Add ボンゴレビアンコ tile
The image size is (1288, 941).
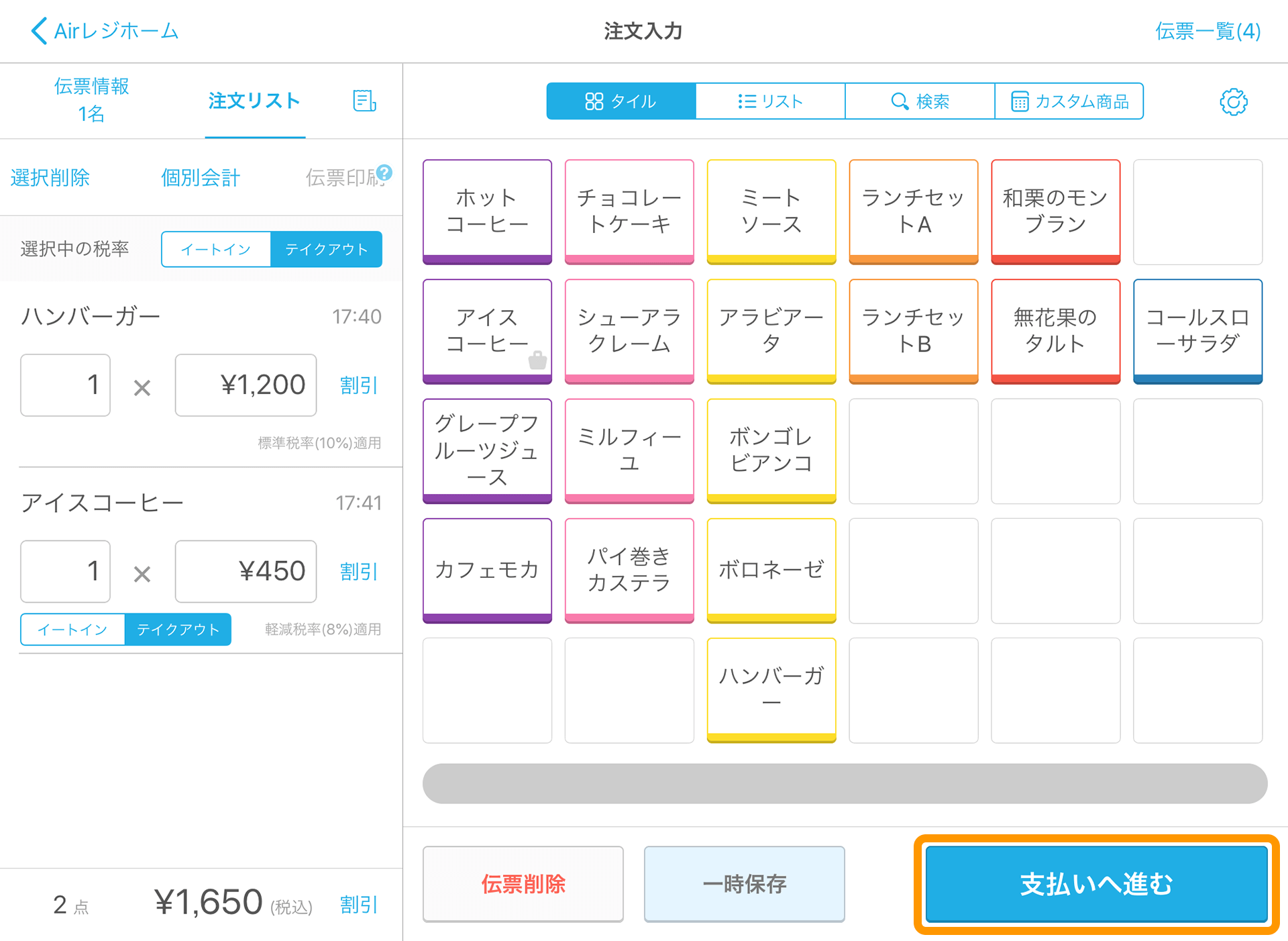point(771,451)
